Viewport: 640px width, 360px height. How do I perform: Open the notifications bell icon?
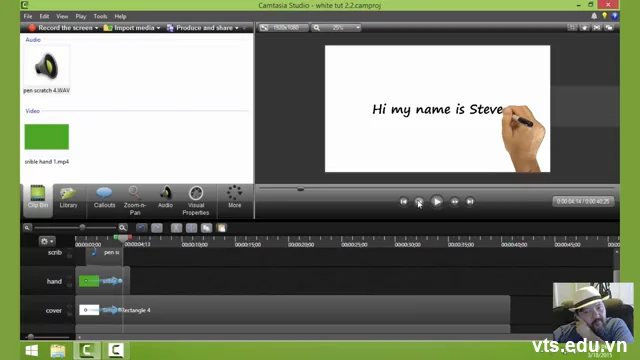tap(594, 16)
